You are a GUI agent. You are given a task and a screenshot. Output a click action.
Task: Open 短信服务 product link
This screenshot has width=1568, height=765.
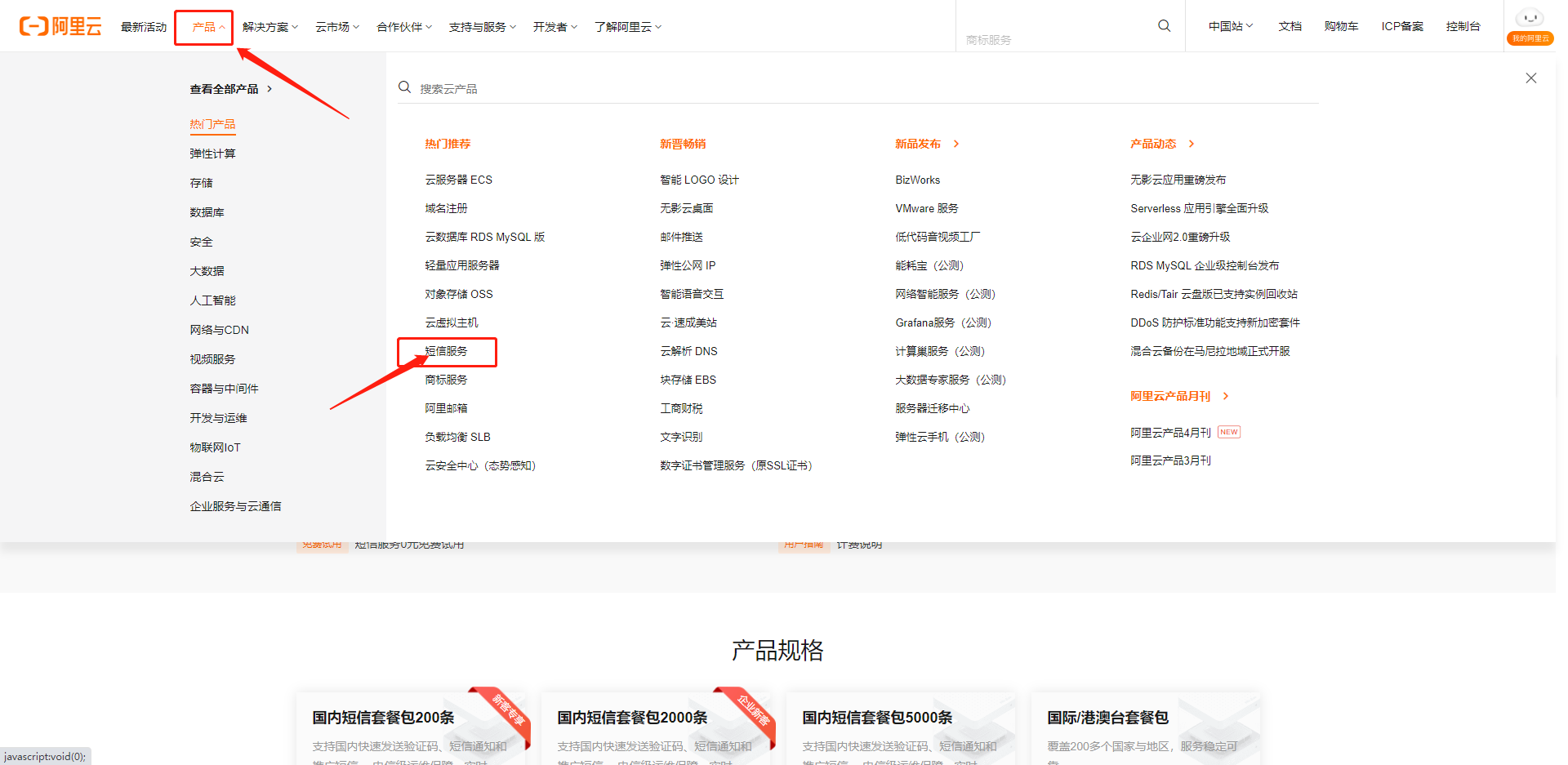point(446,351)
